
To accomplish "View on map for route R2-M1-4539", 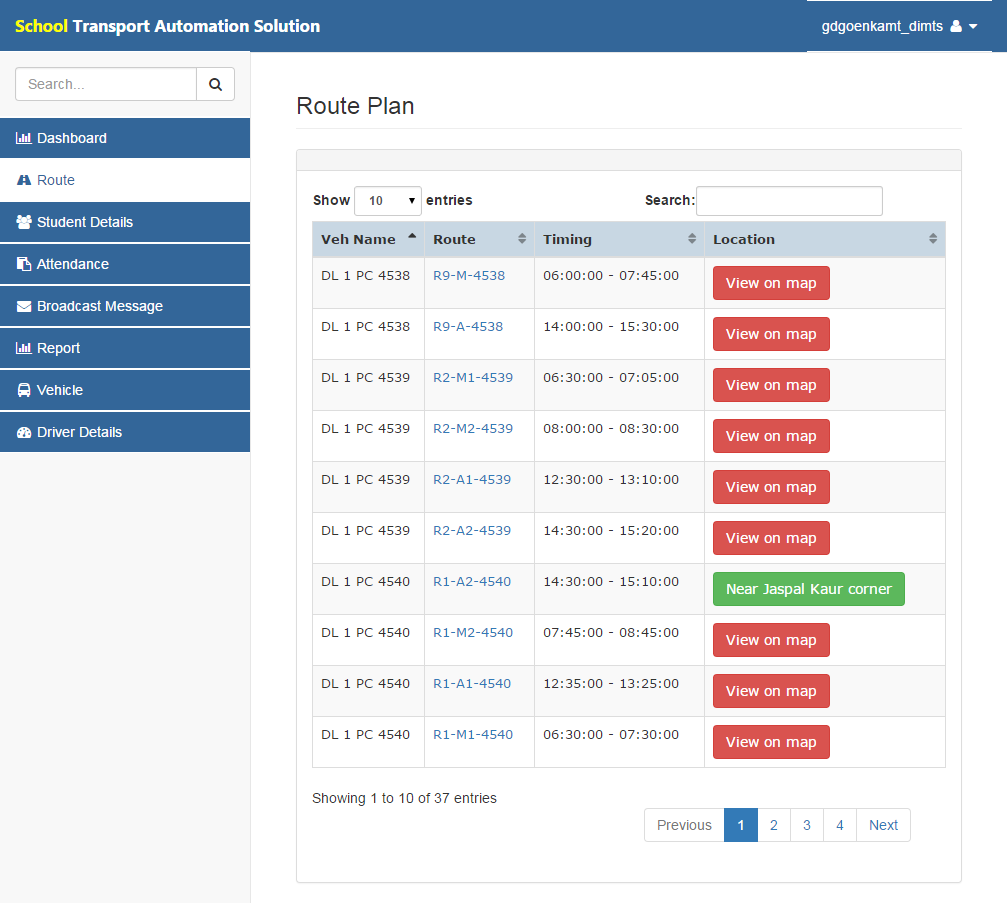I will [771, 385].
